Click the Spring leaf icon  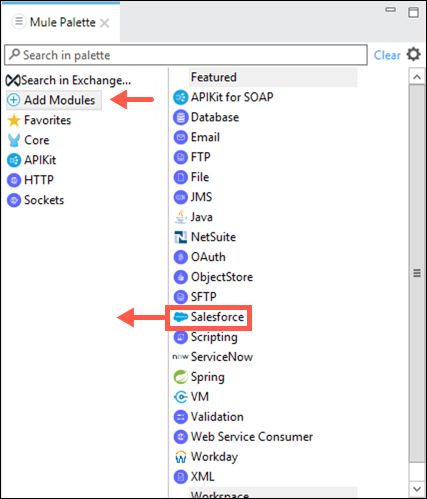pyautogui.click(x=181, y=377)
